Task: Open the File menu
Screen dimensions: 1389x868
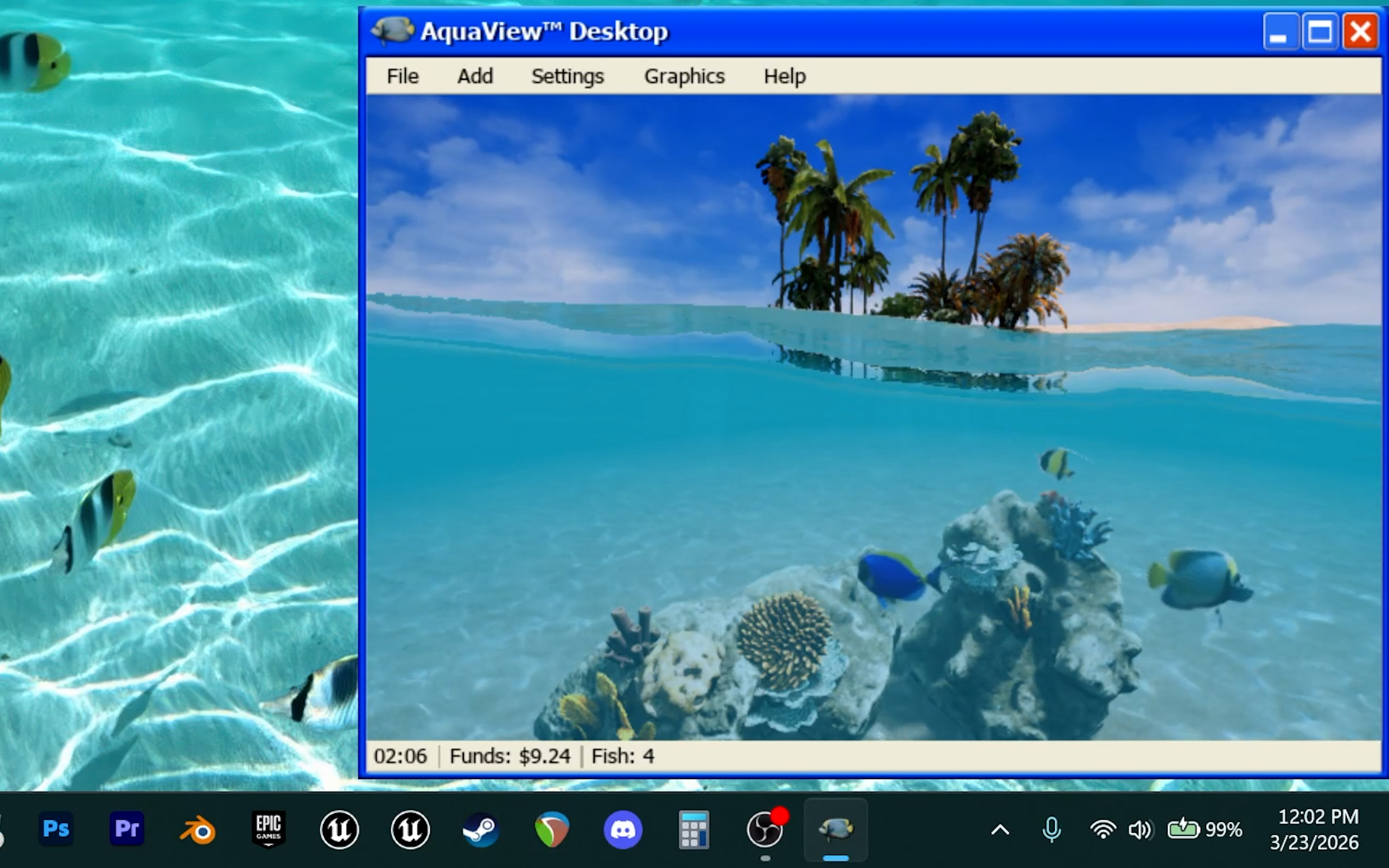Action: (x=403, y=76)
